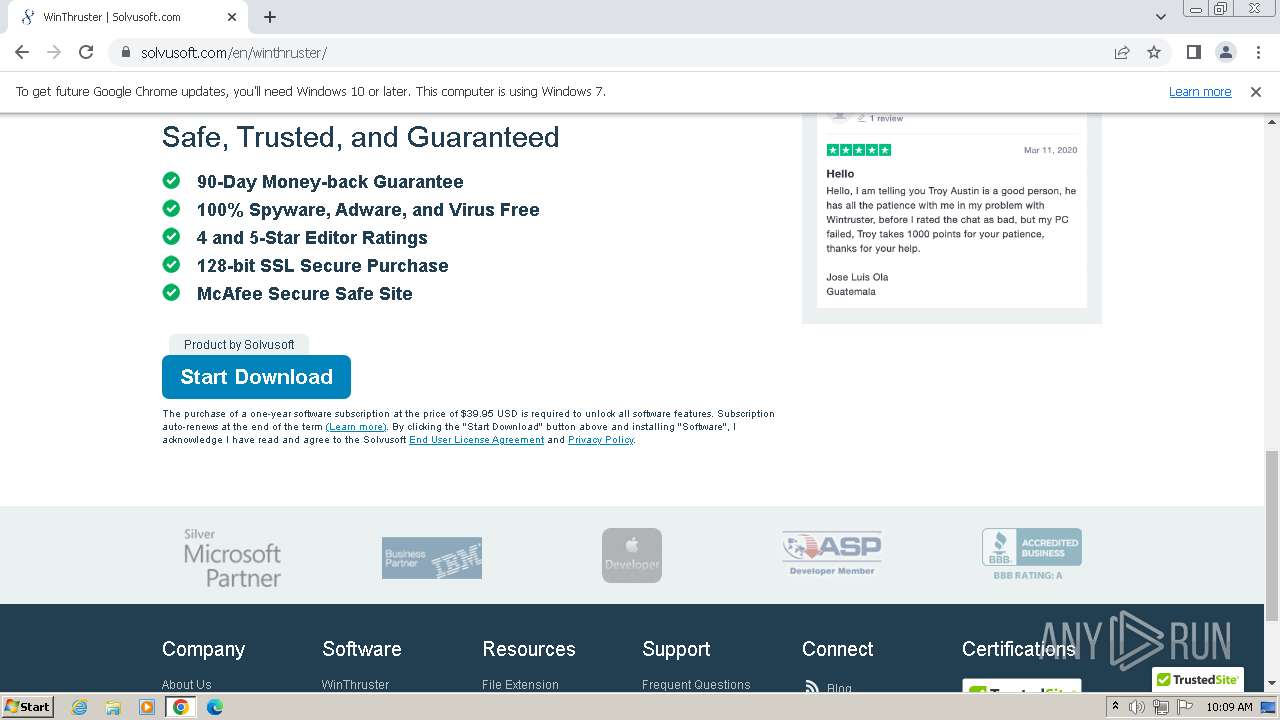Click the 'Product by Solvusoft' label
This screenshot has height=720, width=1280.
click(x=239, y=344)
